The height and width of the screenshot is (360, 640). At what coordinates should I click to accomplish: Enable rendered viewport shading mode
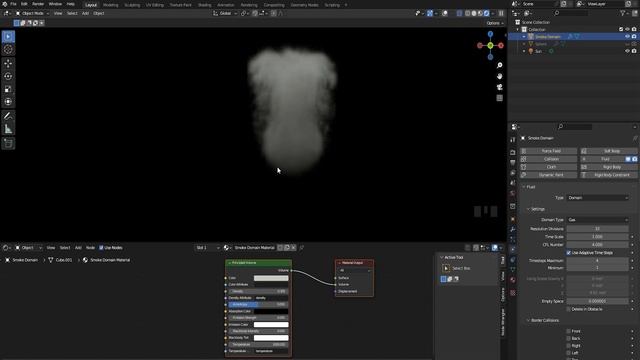coord(487,13)
